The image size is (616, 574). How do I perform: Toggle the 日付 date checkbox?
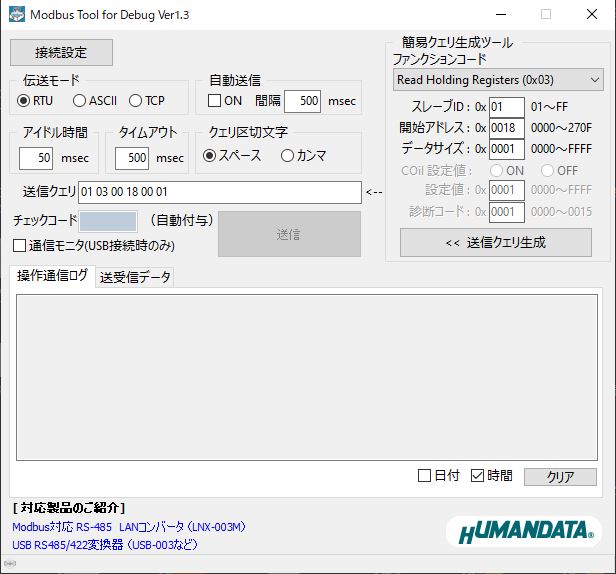click(425, 476)
